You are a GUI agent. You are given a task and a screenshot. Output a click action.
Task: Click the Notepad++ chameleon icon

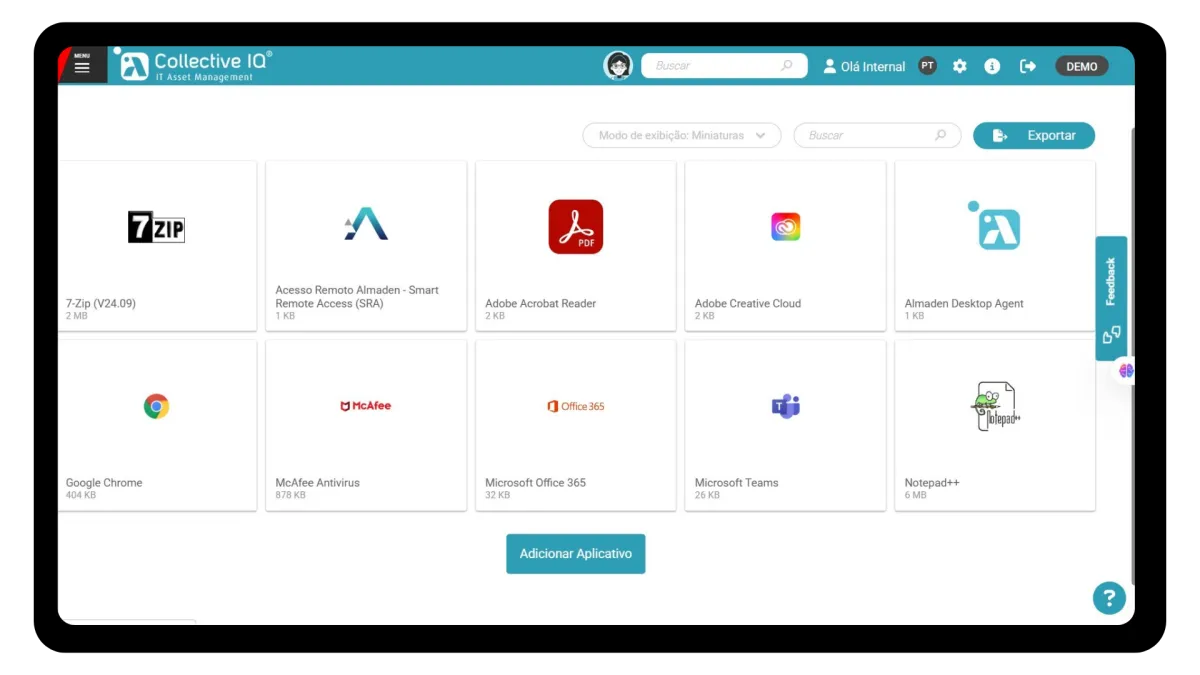996,406
